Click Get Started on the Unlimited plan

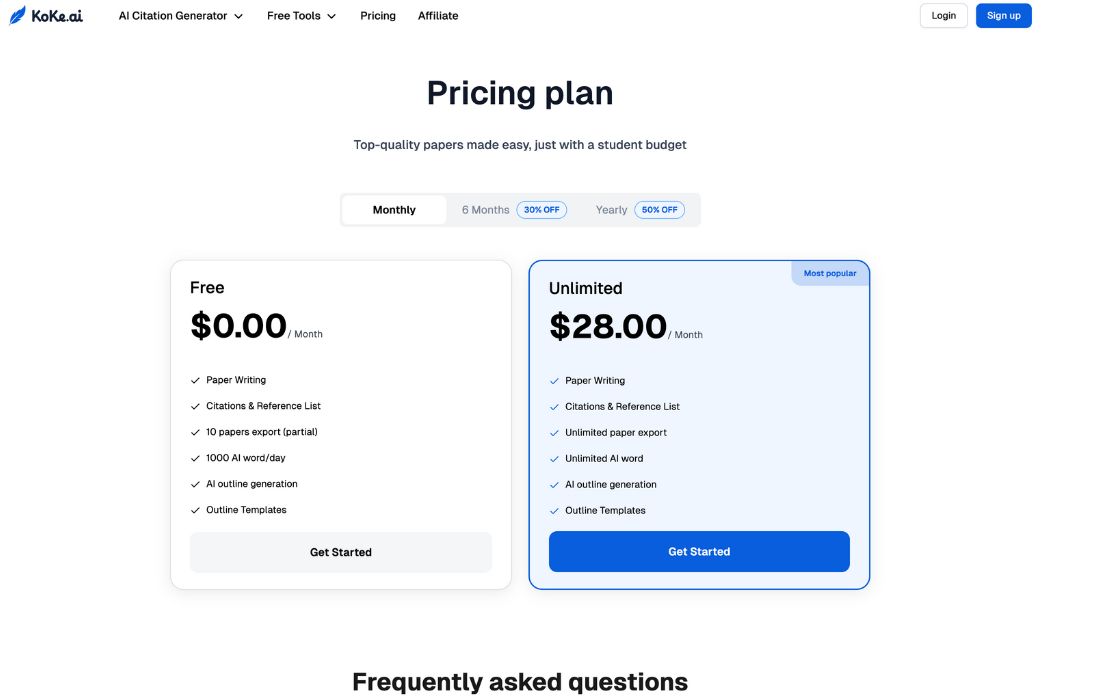[699, 552]
